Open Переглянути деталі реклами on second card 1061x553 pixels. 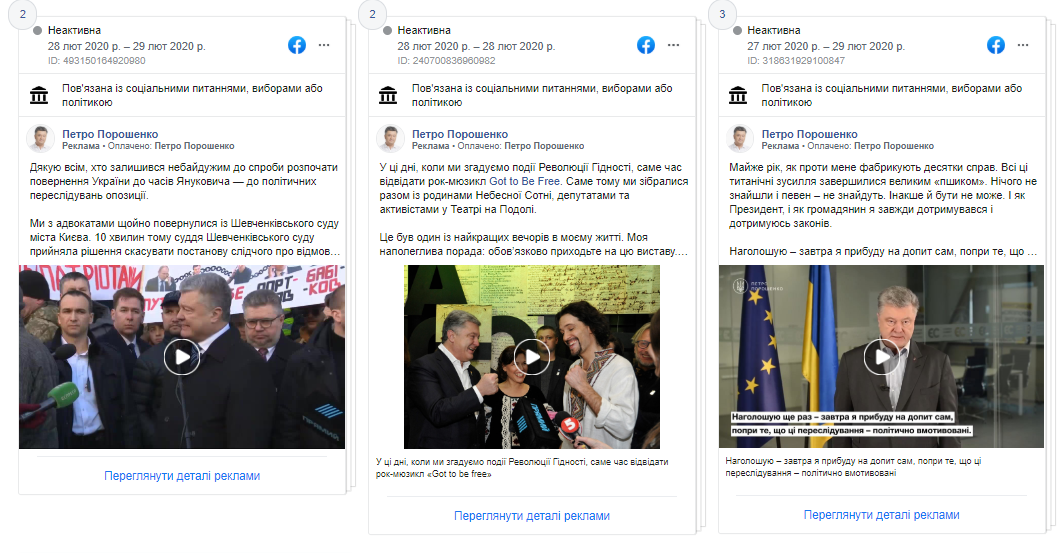[x=532, y=516]
